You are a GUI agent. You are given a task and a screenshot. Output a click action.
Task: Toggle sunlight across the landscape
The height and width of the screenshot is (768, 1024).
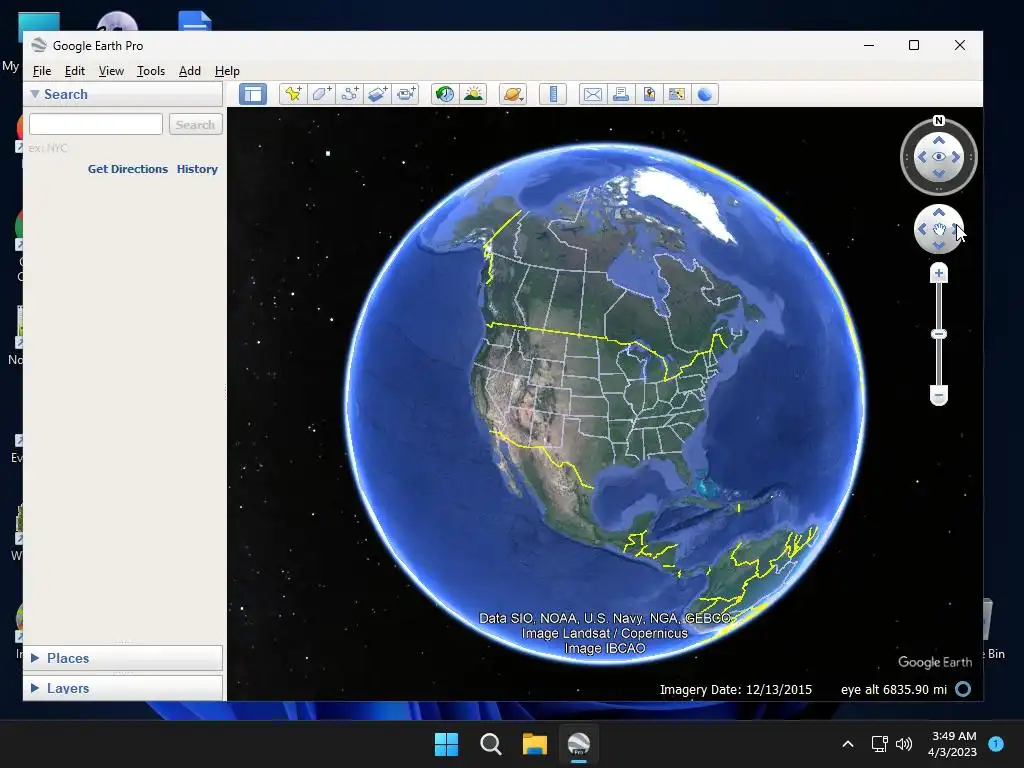473,94
